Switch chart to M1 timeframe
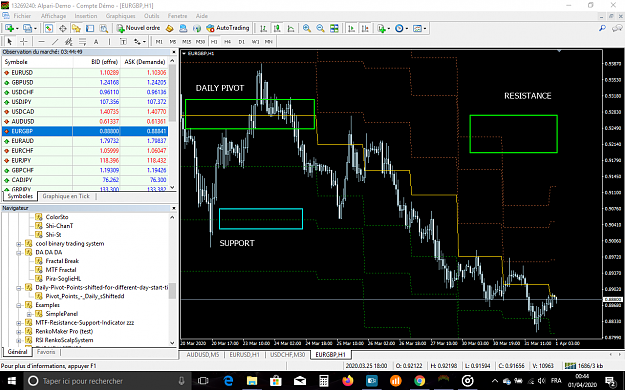625x390 pixels. coord(159,41)
